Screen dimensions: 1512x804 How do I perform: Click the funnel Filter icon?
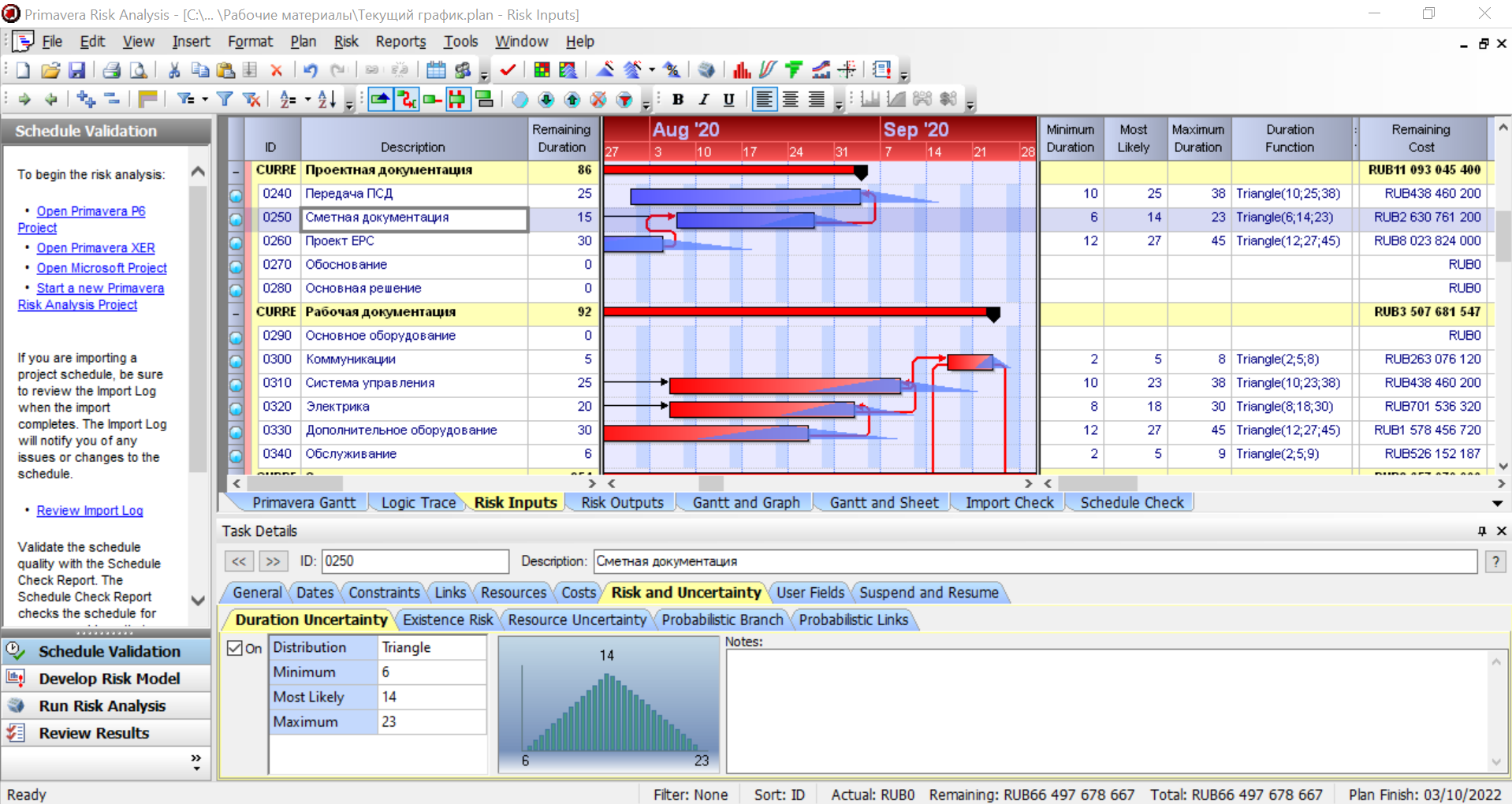(x=225, y=99)
